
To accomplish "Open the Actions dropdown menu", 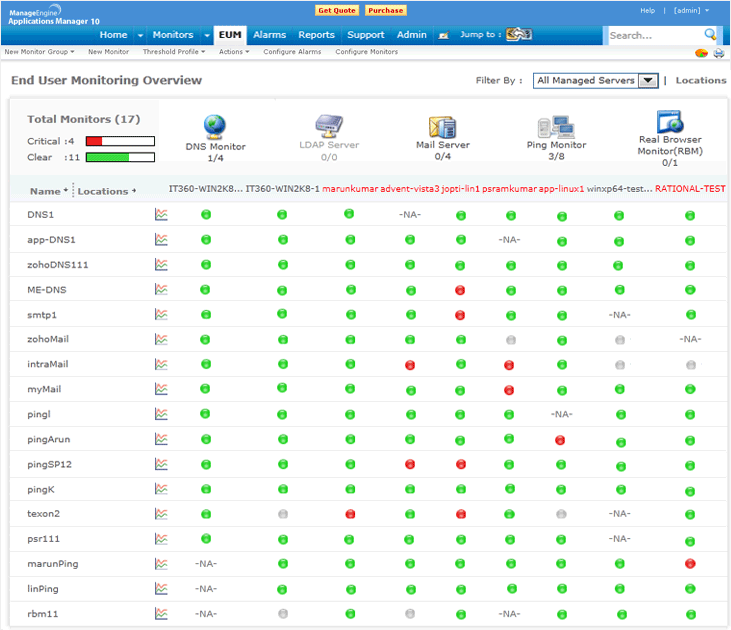I will pyautogui.click(x=234, y=52).
